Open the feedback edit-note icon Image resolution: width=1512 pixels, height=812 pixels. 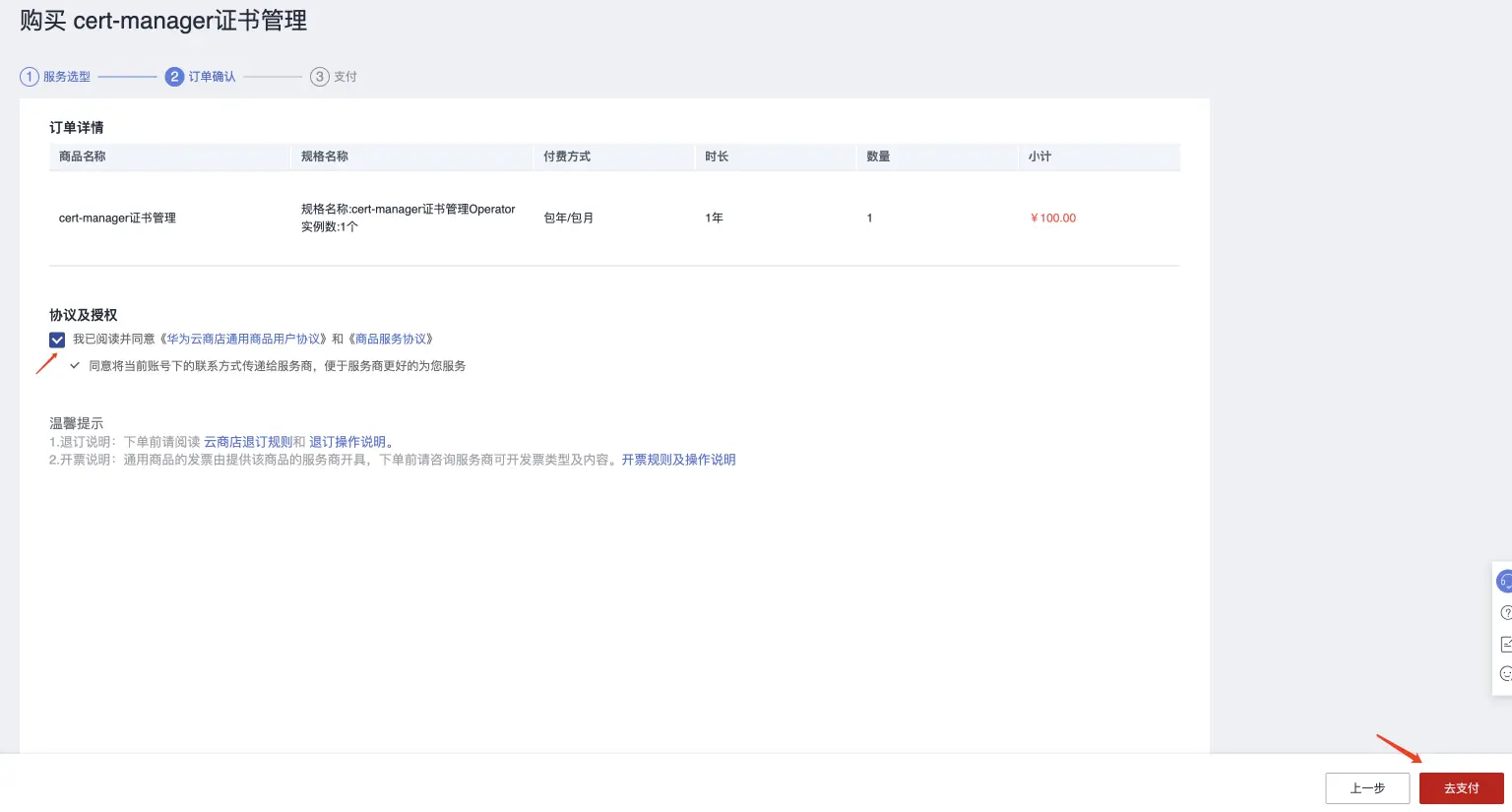[1505, 644]
